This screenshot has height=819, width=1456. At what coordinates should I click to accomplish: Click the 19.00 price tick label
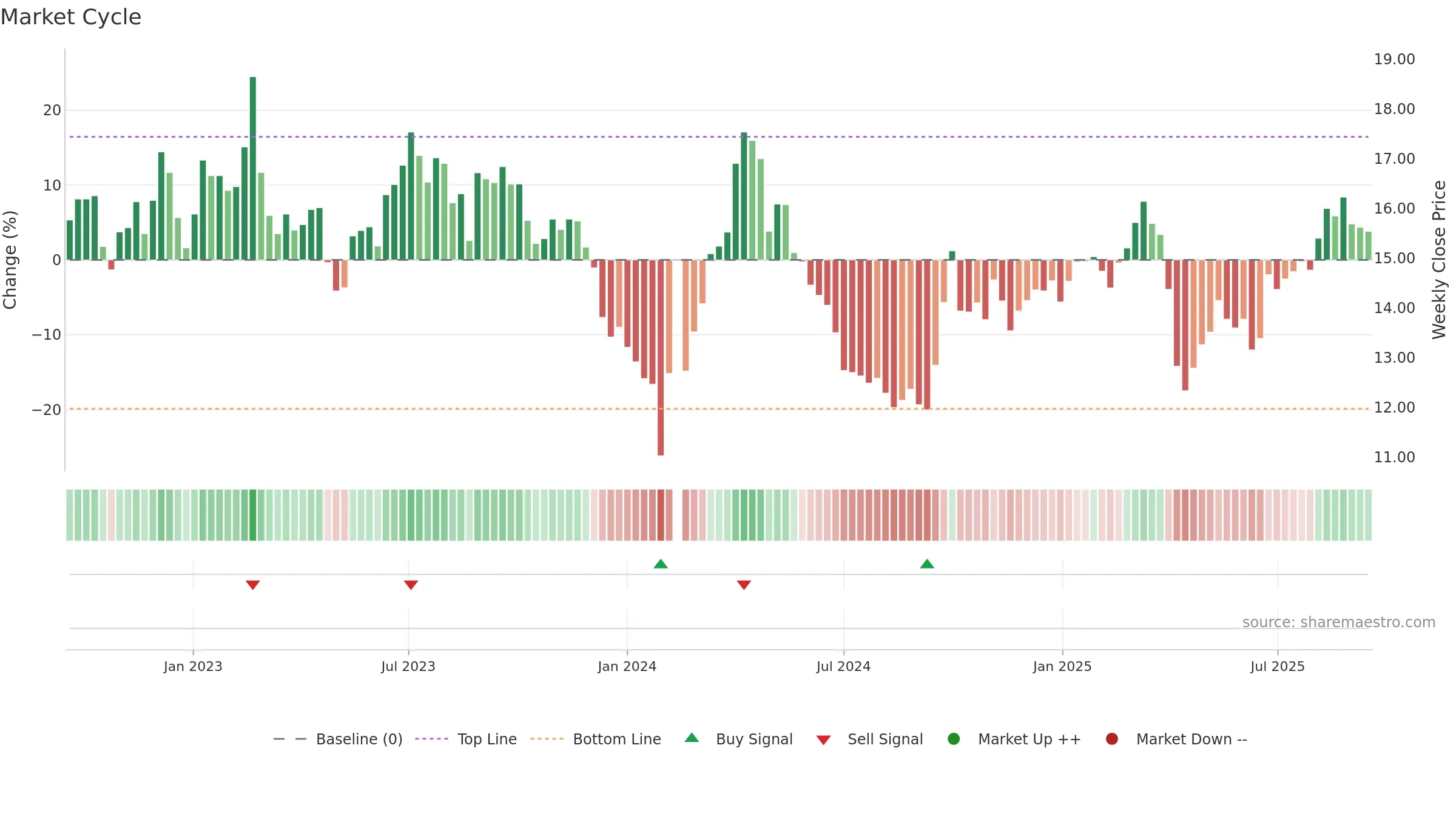(x=1394, y=59)
